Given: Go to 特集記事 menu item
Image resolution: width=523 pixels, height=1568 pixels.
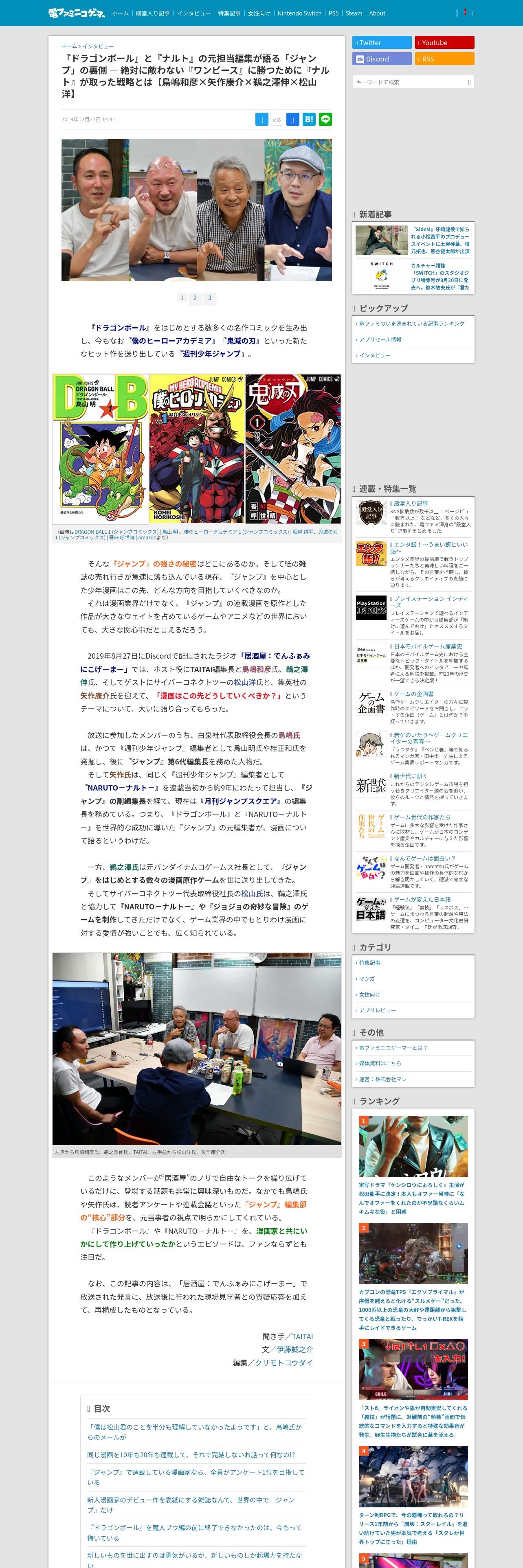Looking at the screenshot, I should click(x=229, y=13).
